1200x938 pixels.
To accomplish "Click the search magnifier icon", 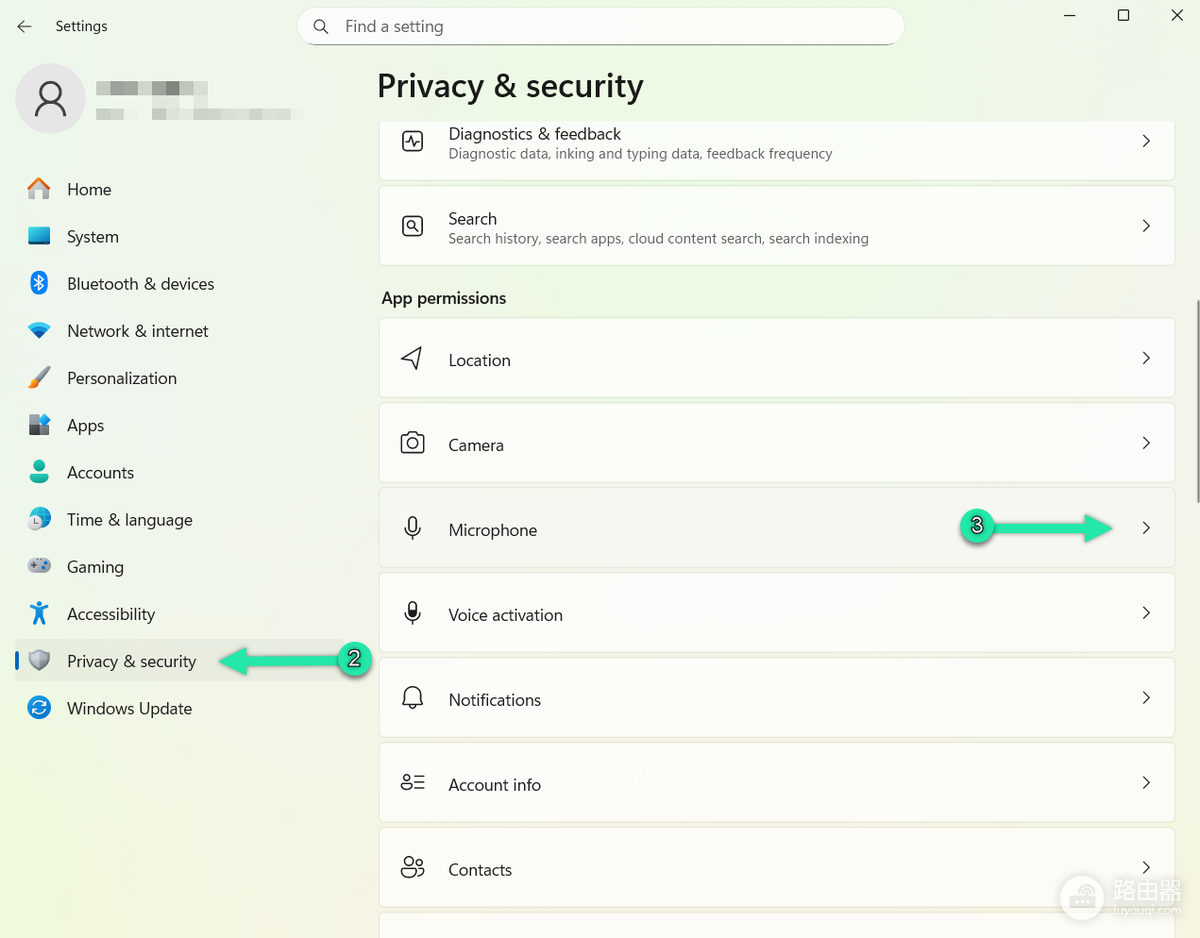I will pyautogui.click(x=321, y=27).
